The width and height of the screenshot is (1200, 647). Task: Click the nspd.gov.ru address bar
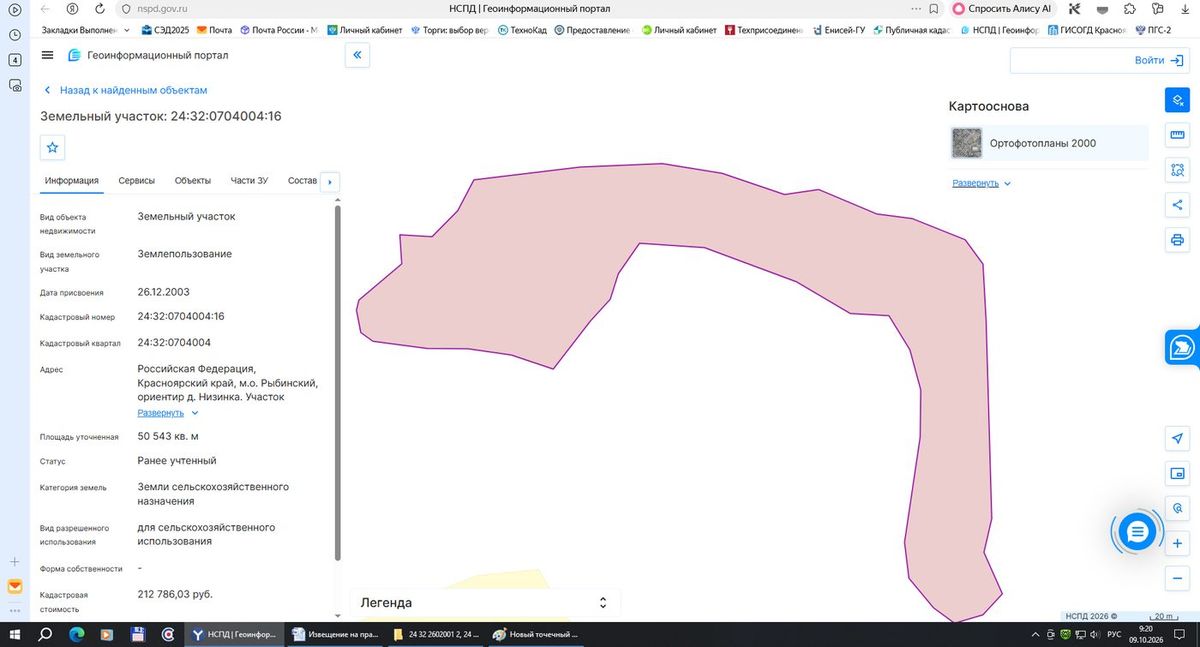point(163,9)
